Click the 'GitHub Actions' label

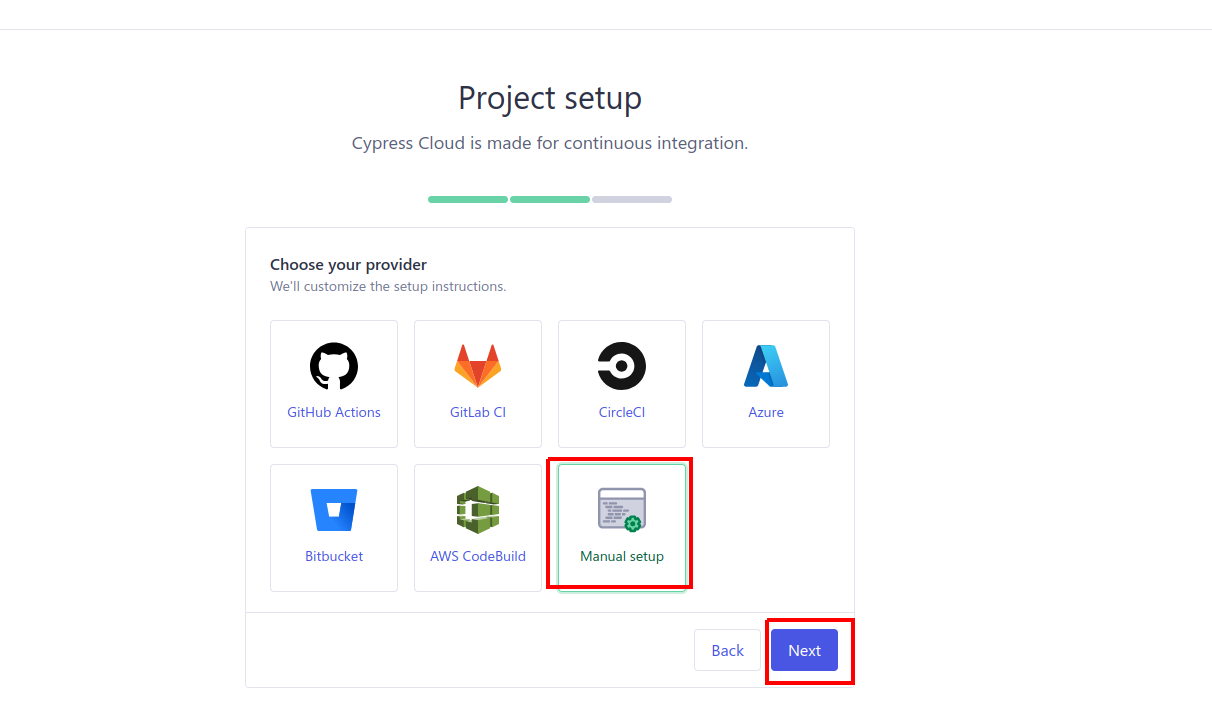[334, 412]
